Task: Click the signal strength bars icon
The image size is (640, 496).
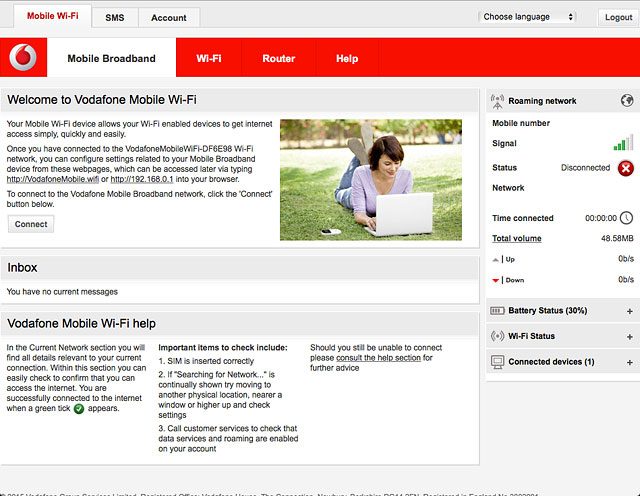Action: 623,144
